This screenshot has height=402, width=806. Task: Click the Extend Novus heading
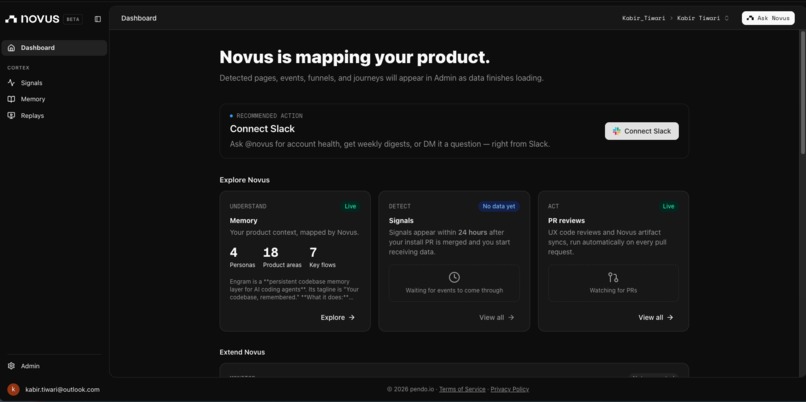pyautogui.click(x=242, y=352)
